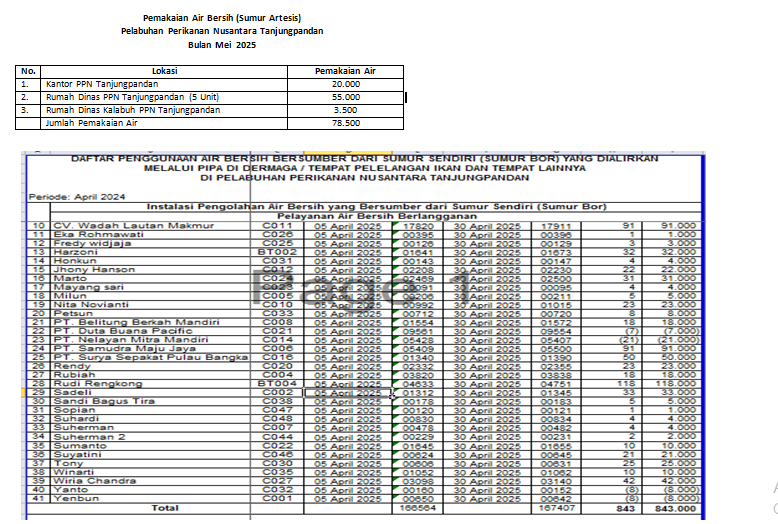Click 'PT. Surya Sepakat Pulau Bangka' name cell
Viewport: 778px width, 524px height.
(x=151, y=358)
